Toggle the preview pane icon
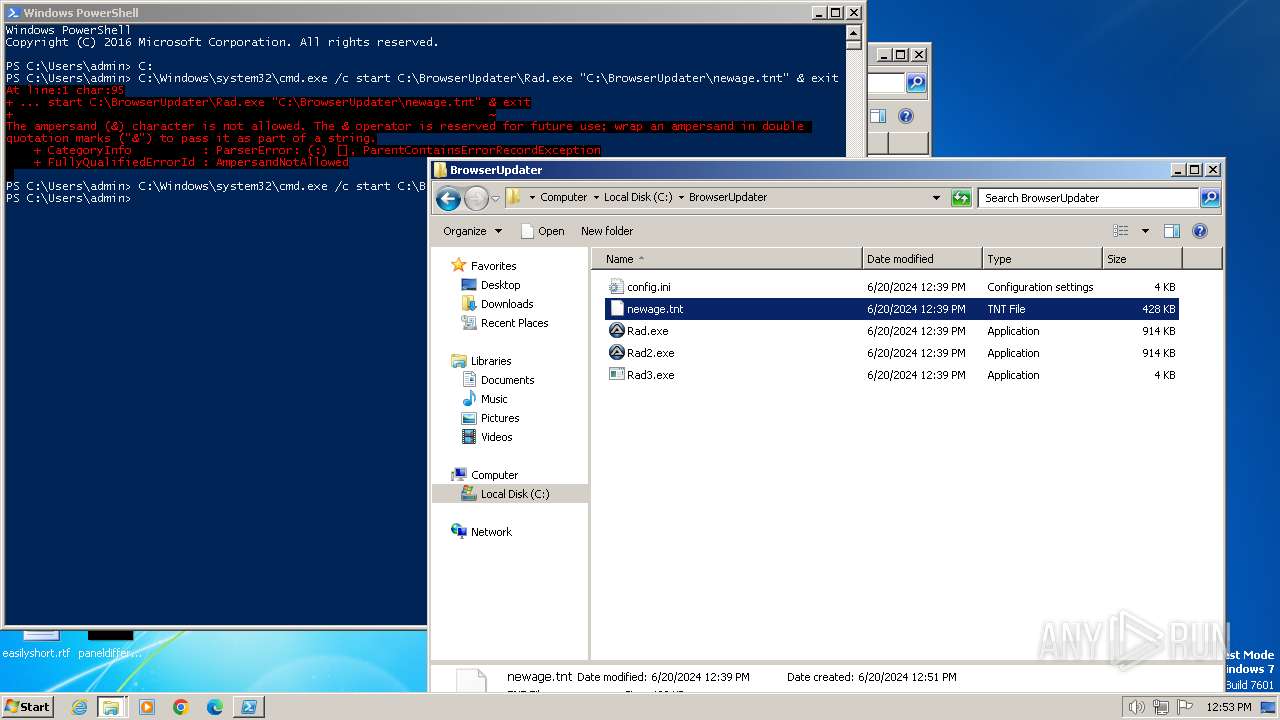The height and width of the screenshot is (720, 1280). tap(1172, 231)
